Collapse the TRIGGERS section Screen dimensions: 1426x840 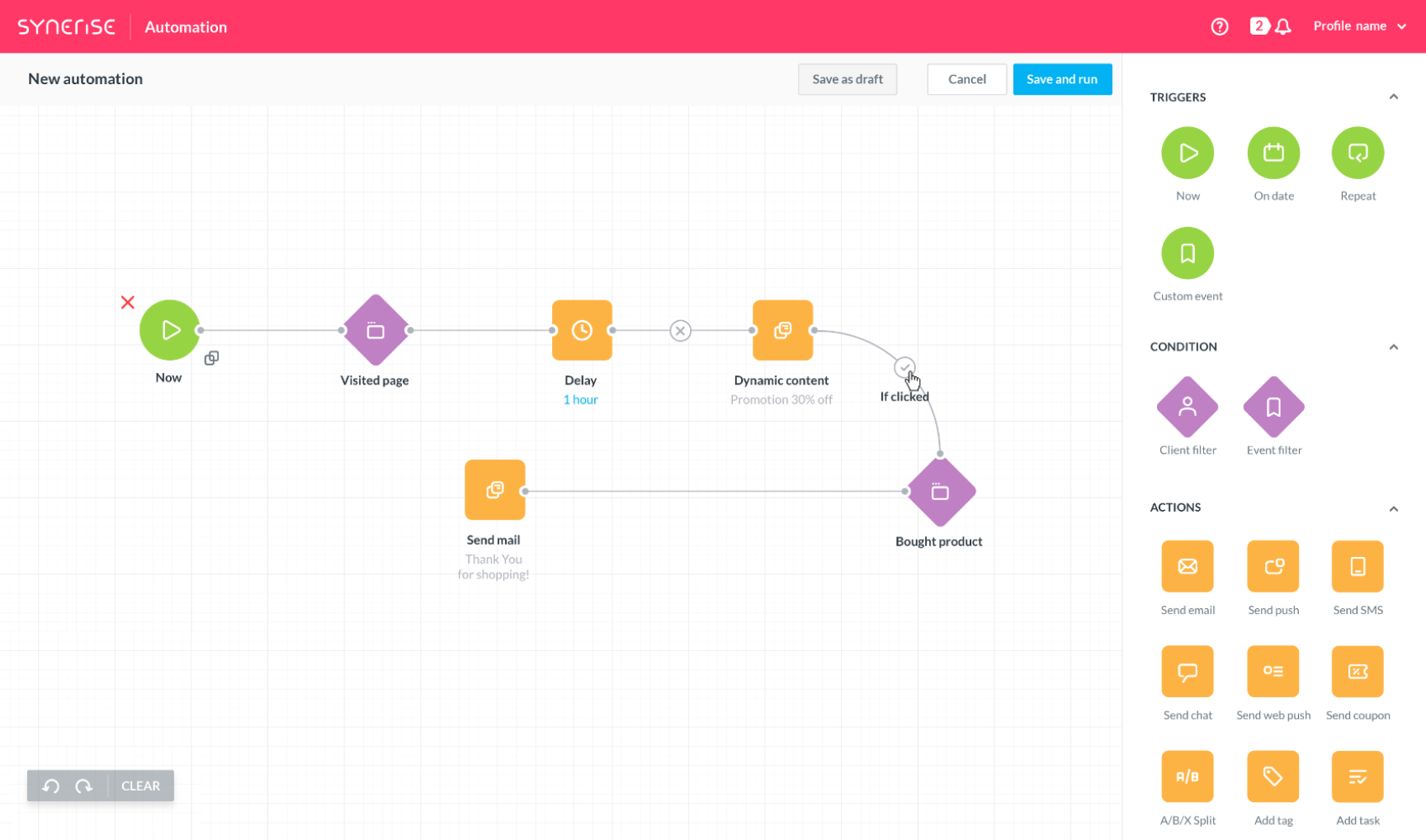tap(1393, 97)
